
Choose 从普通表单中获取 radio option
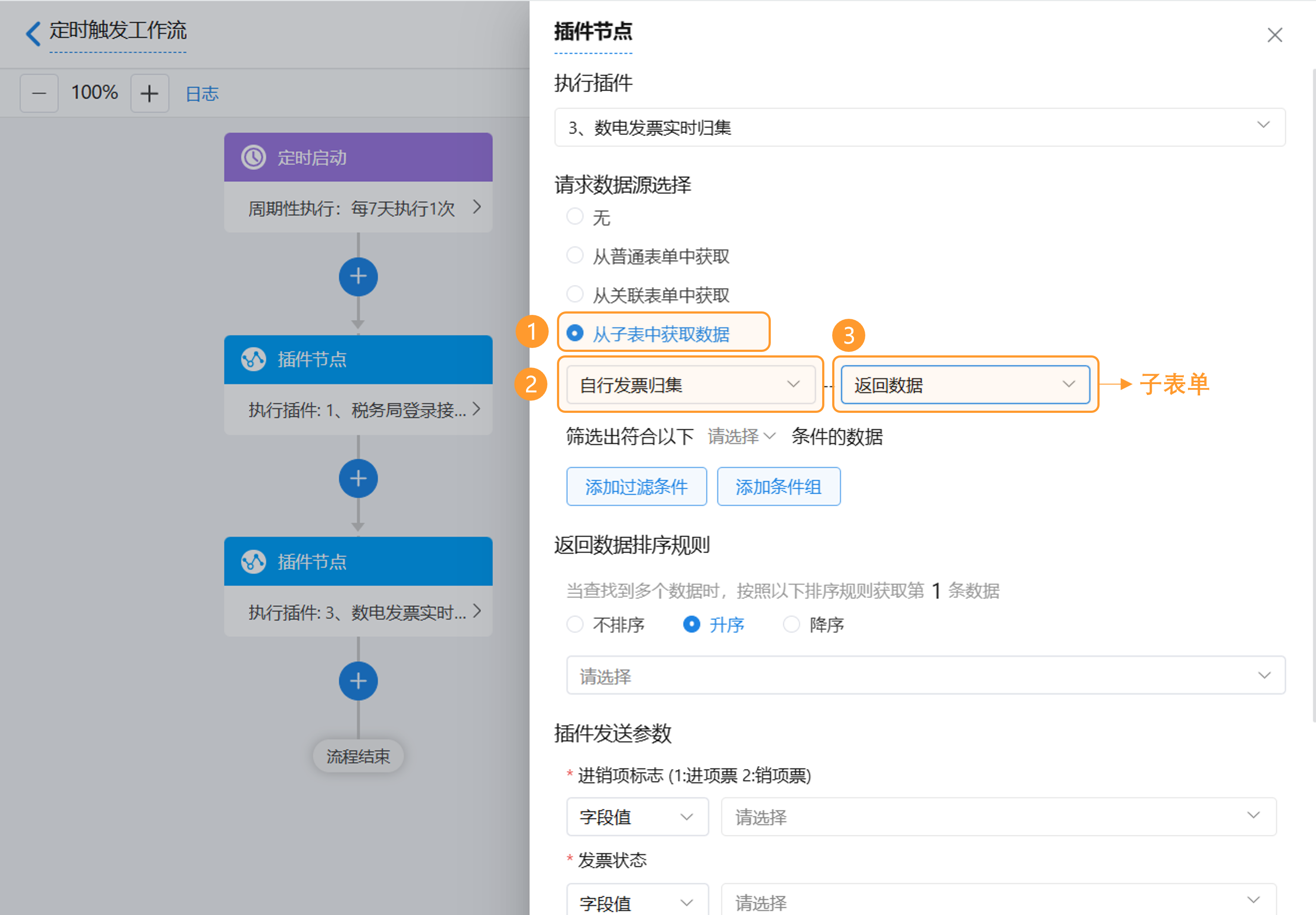coord(574,256)
